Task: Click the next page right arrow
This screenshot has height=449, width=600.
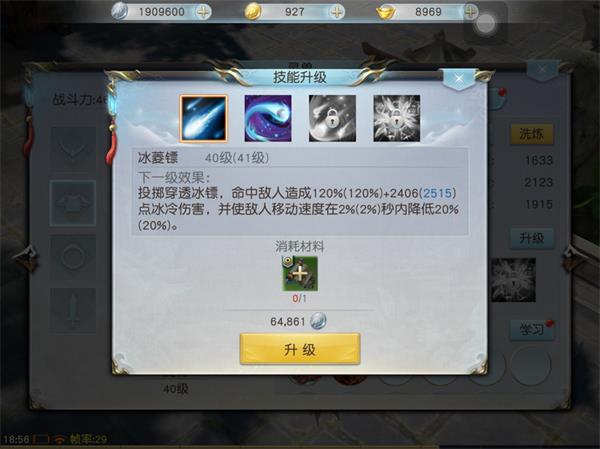Action: pyautogui.click(x=575, y=258)
